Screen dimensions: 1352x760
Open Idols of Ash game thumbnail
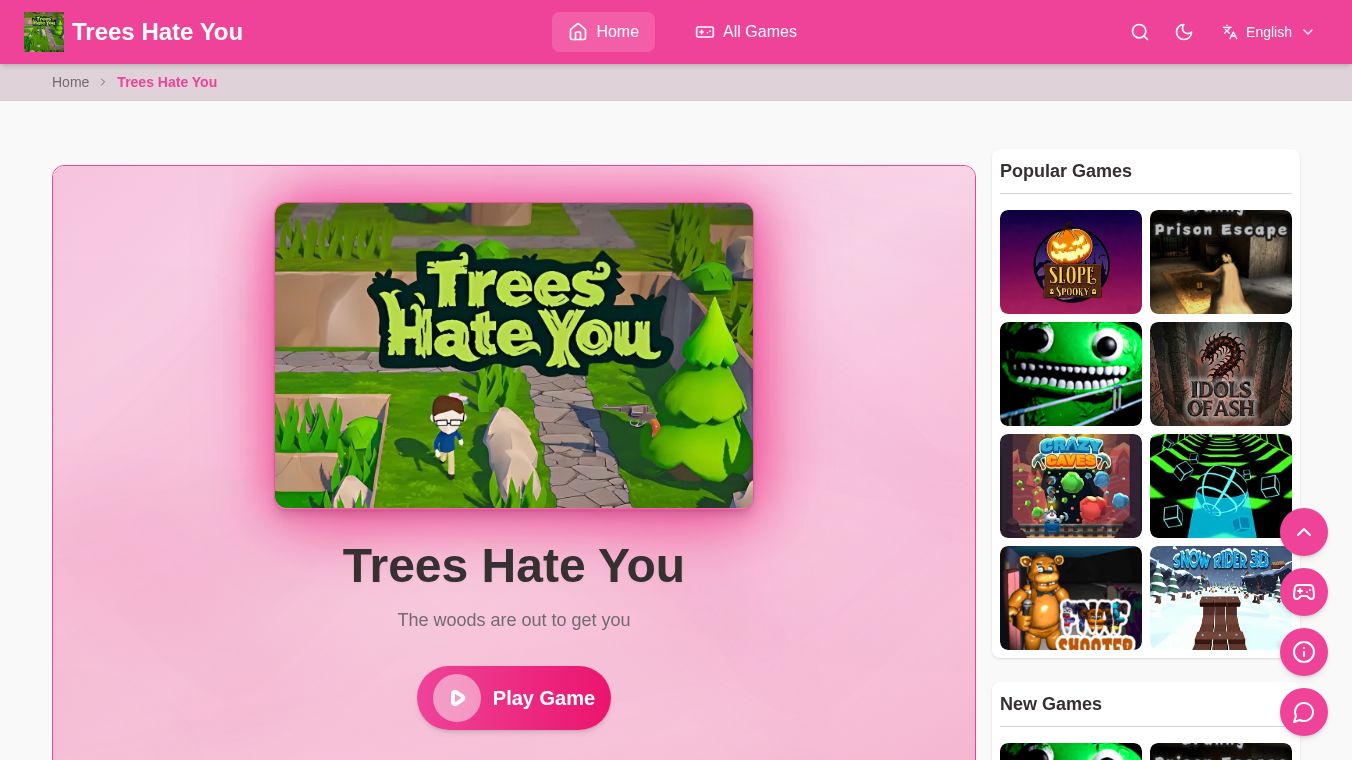point(1221,374)
